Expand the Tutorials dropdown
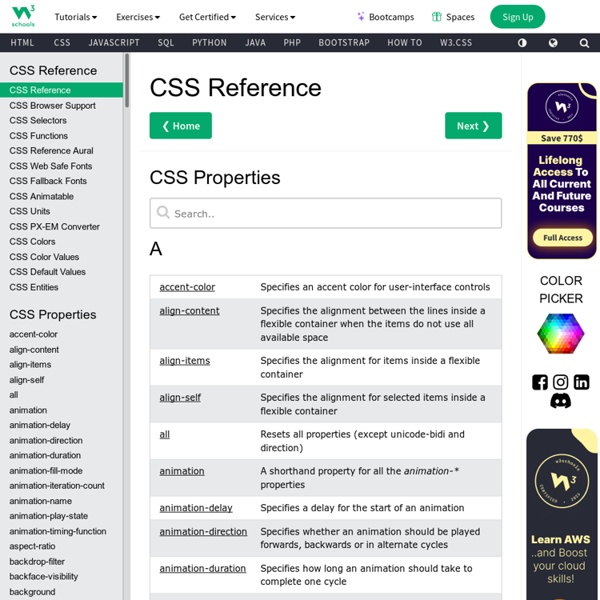The height and width of the screenshot is (600, 600). coord(76,17)
